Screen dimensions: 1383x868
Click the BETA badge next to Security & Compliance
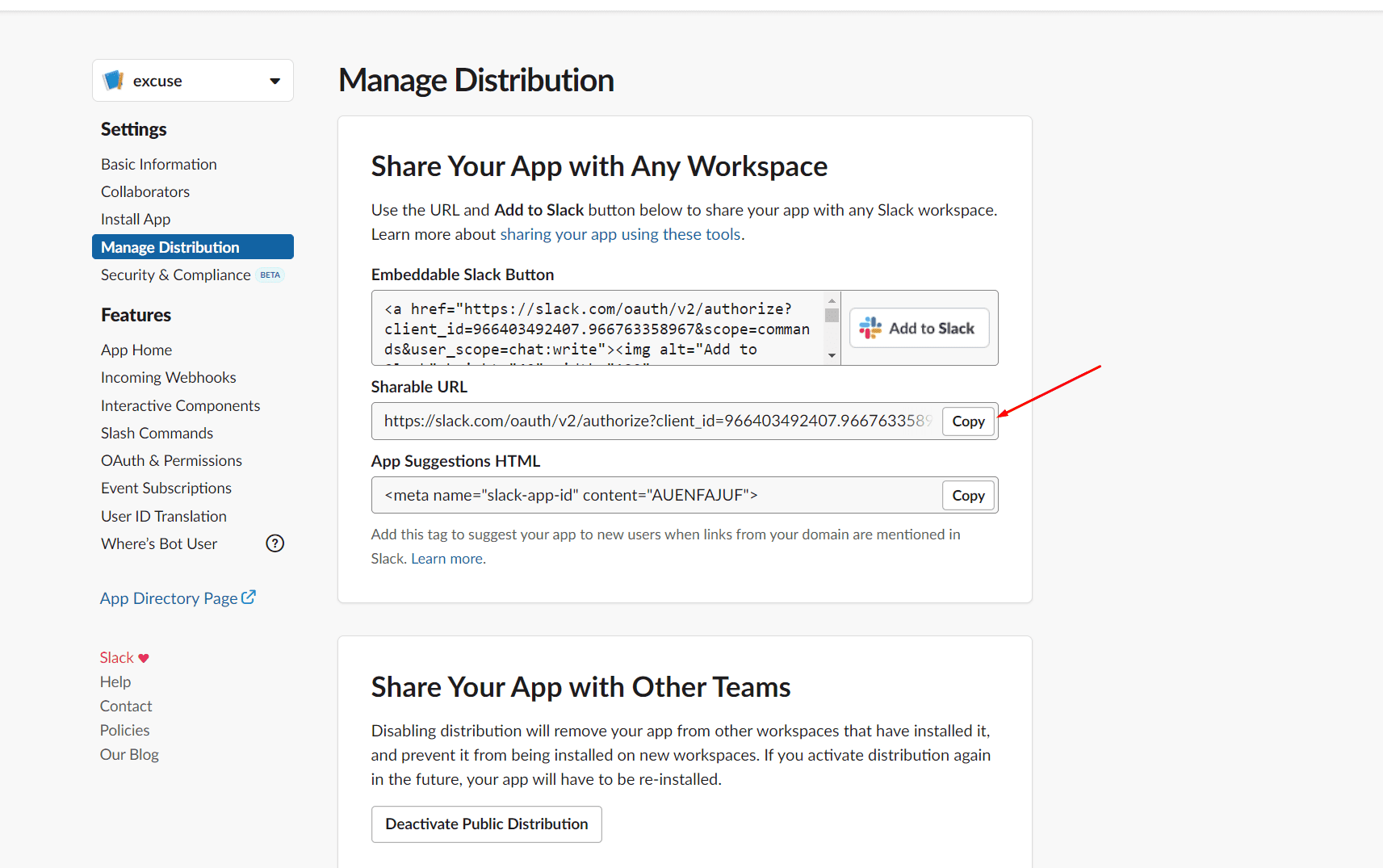[x=270, y=275]
